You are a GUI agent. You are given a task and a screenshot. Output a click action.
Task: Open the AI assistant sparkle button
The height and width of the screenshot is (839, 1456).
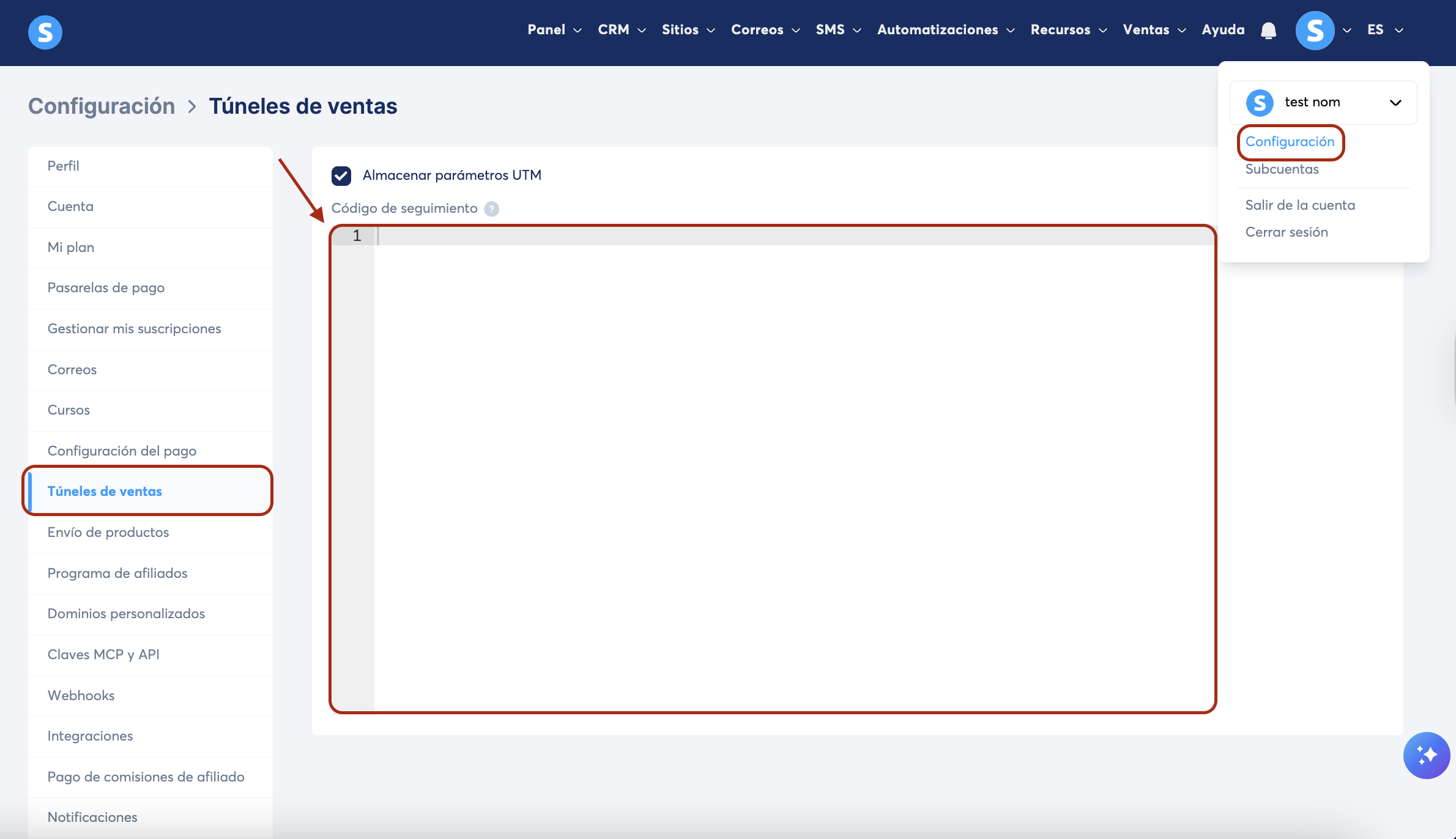click(x=1426, y=755)
